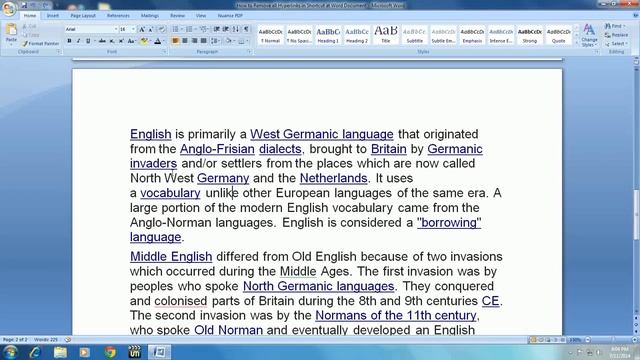
Task: Toggle Align Text Left
Action: 176,41
